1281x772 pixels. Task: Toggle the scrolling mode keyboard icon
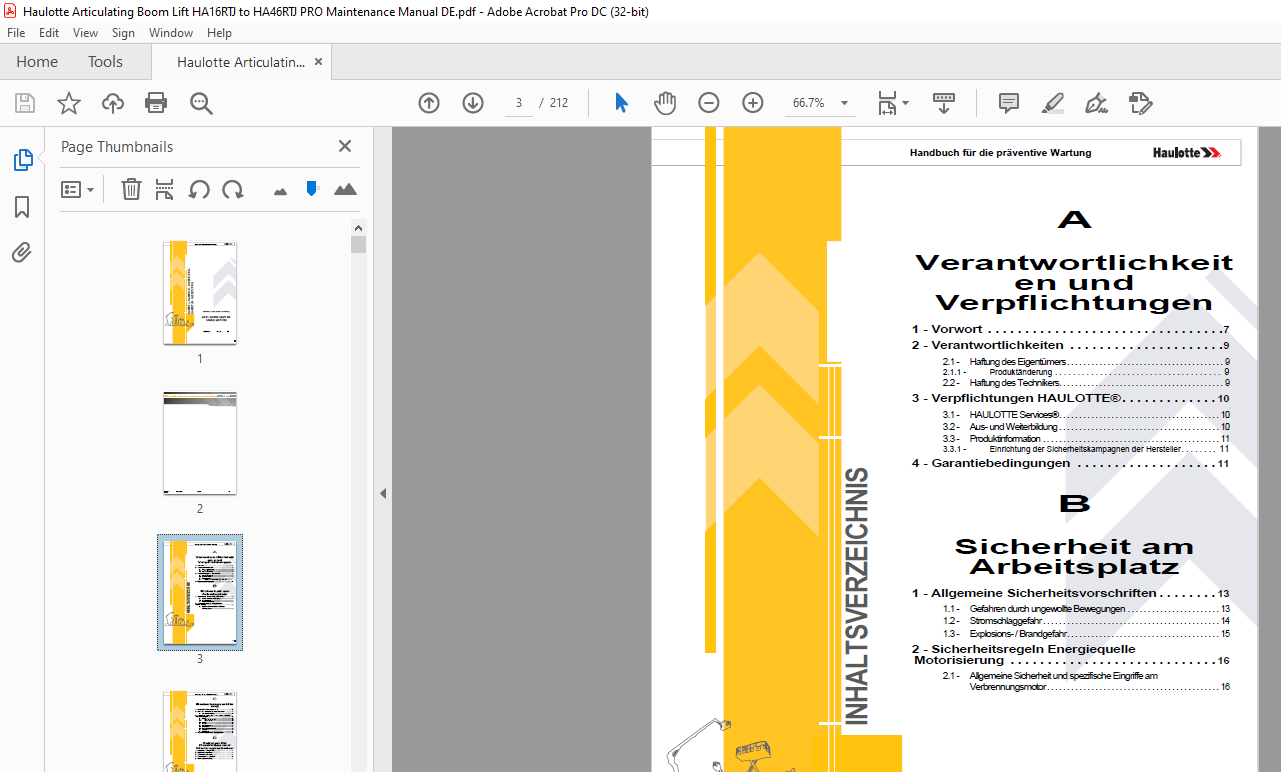click(x=944, y=103)
